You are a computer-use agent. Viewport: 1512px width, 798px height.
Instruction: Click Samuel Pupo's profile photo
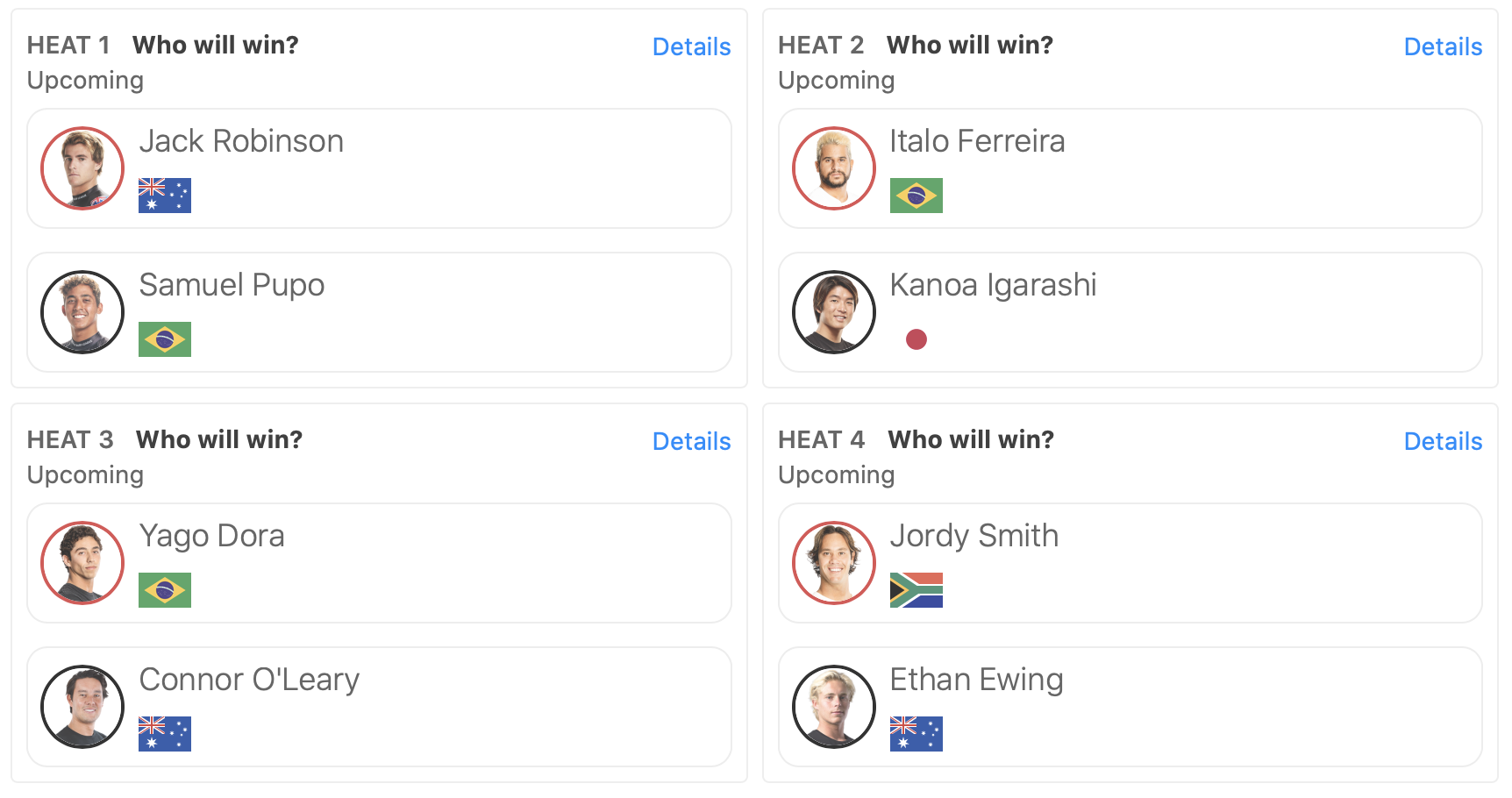pos(82,312)
